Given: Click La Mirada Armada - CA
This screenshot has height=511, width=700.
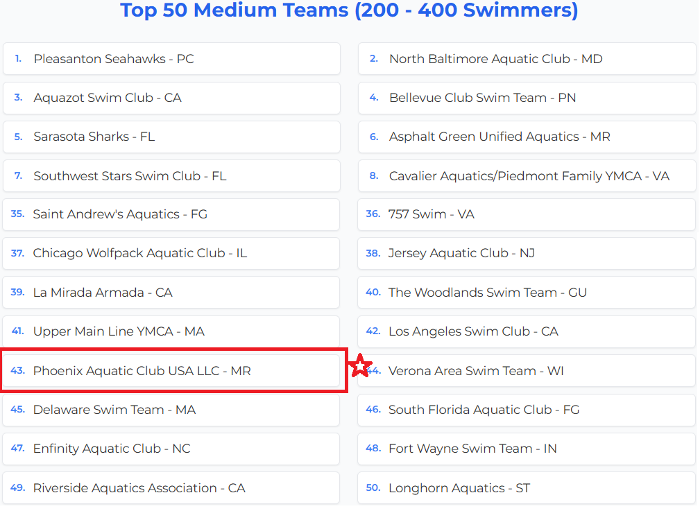Looking at the screenshot, I should pos(102,292).
